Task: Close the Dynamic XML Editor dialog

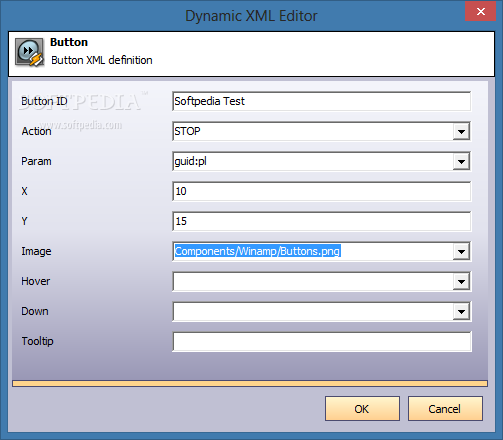Action: pyautogui.click(x=481, y=12)
